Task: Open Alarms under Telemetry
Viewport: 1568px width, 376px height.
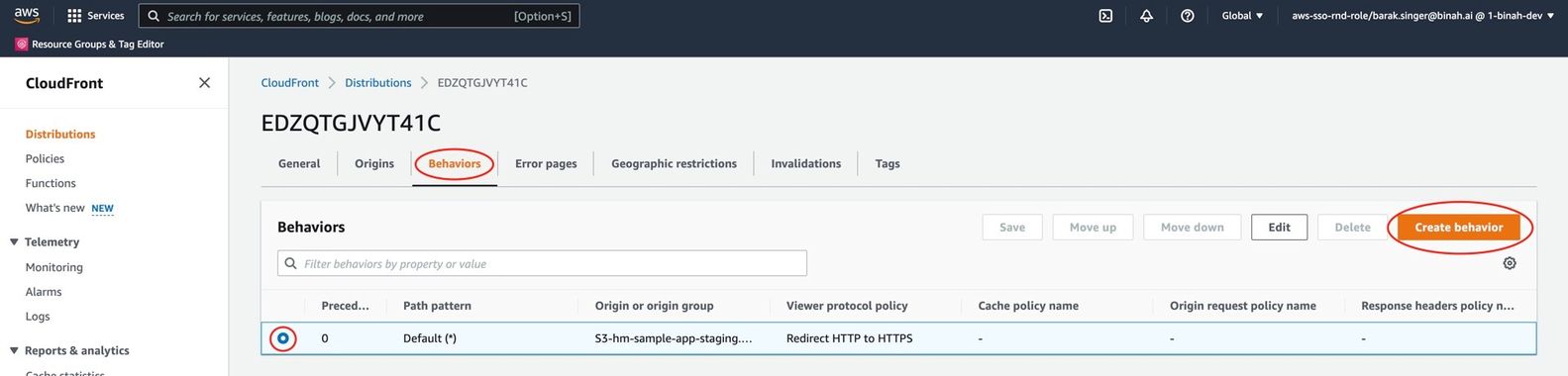Action: click(44, 293)
